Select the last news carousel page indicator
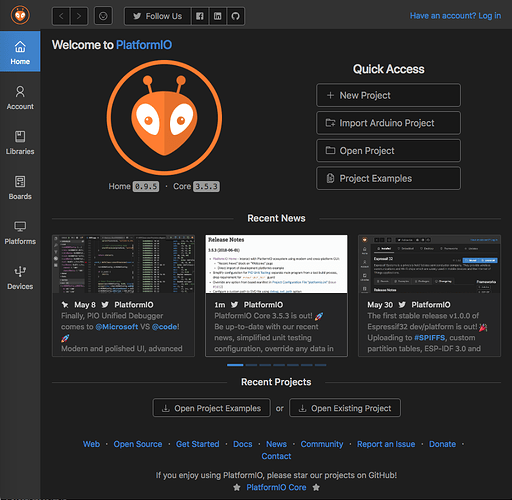512x500 pixels. coord(320,365)
